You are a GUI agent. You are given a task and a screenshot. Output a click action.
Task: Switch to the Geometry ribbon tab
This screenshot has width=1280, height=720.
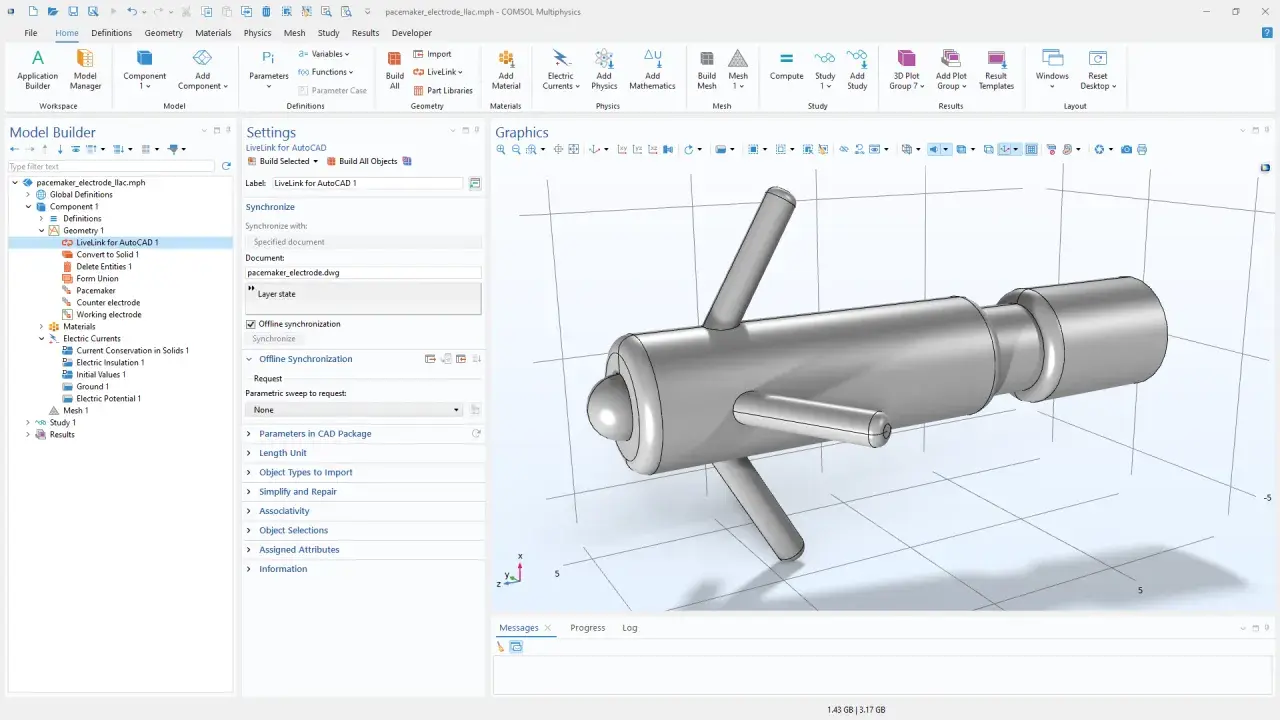164,33
